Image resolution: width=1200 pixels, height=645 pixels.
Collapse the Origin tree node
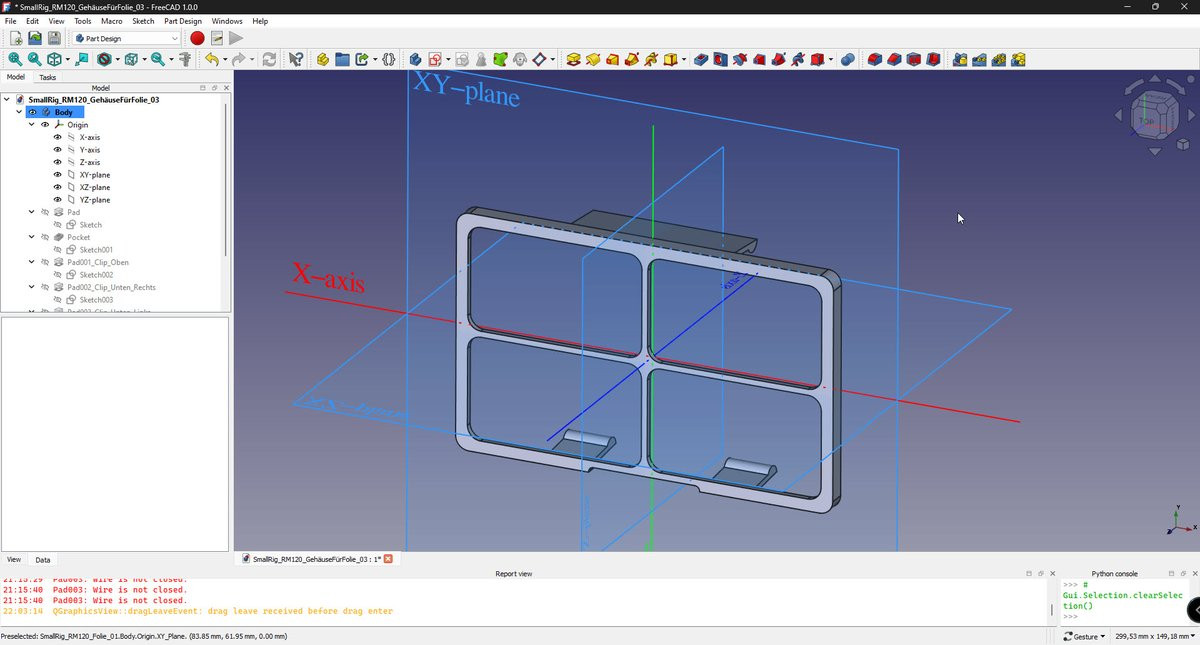pos(32,125)
